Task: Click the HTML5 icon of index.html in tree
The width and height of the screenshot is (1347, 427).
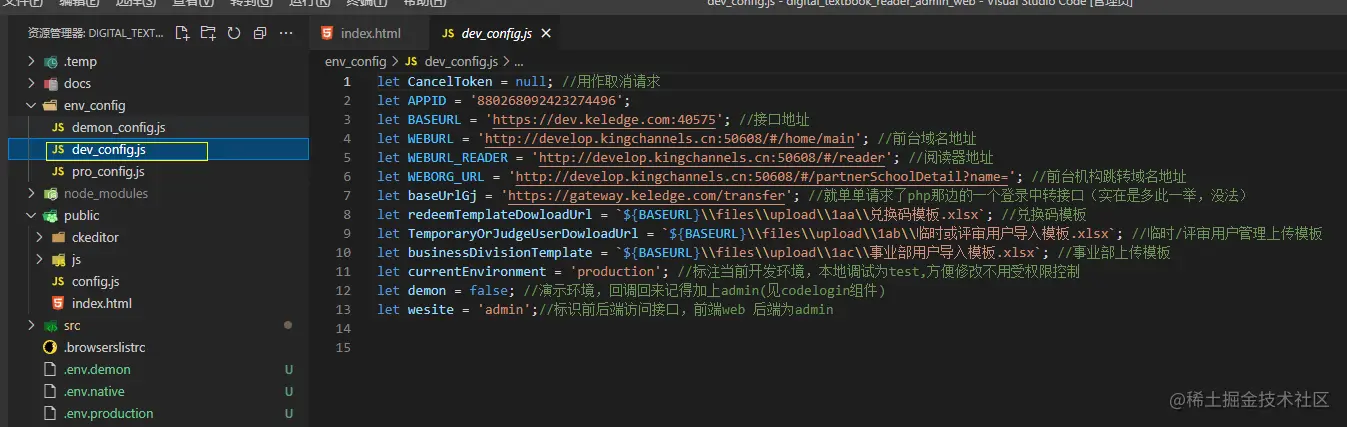Action: tap(58, 303)
